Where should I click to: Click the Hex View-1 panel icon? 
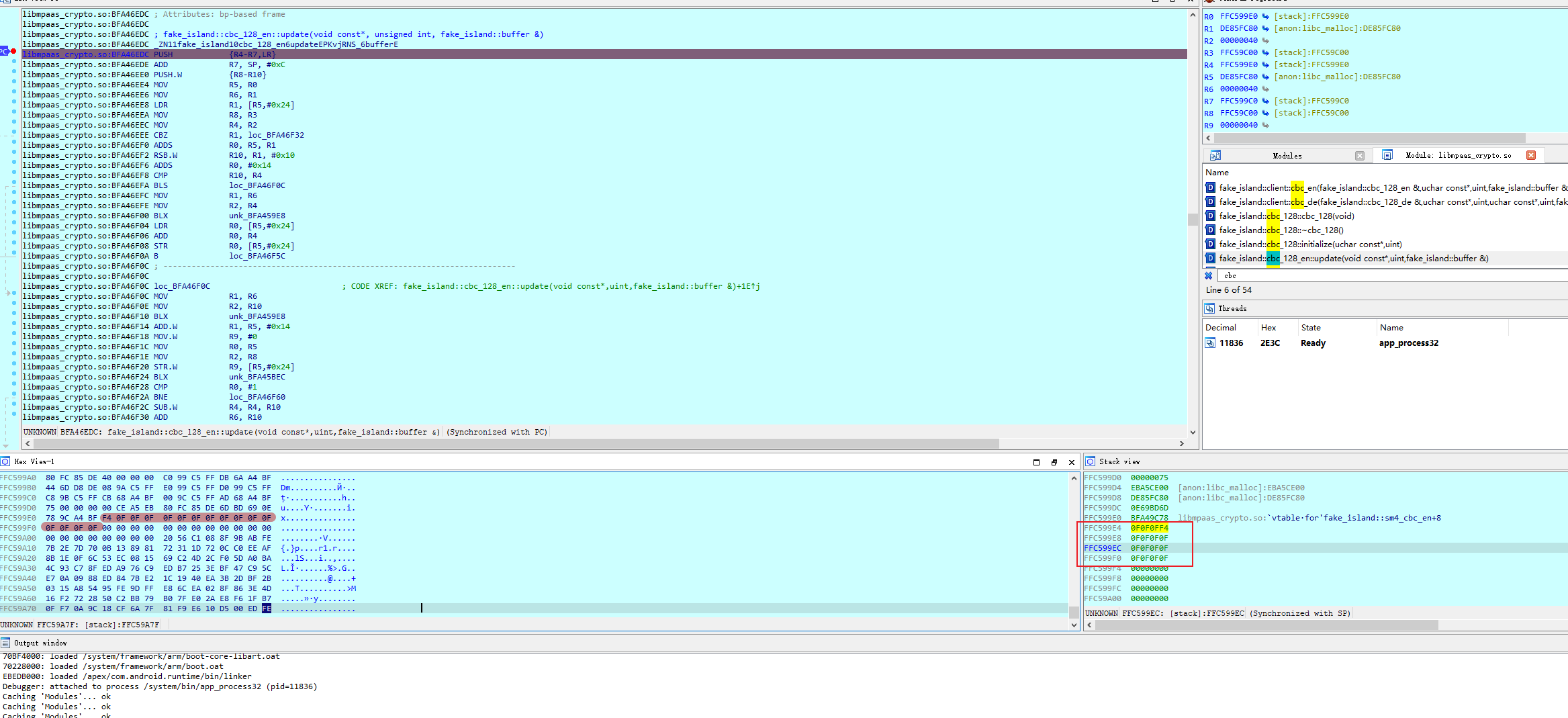coord(6,461)
